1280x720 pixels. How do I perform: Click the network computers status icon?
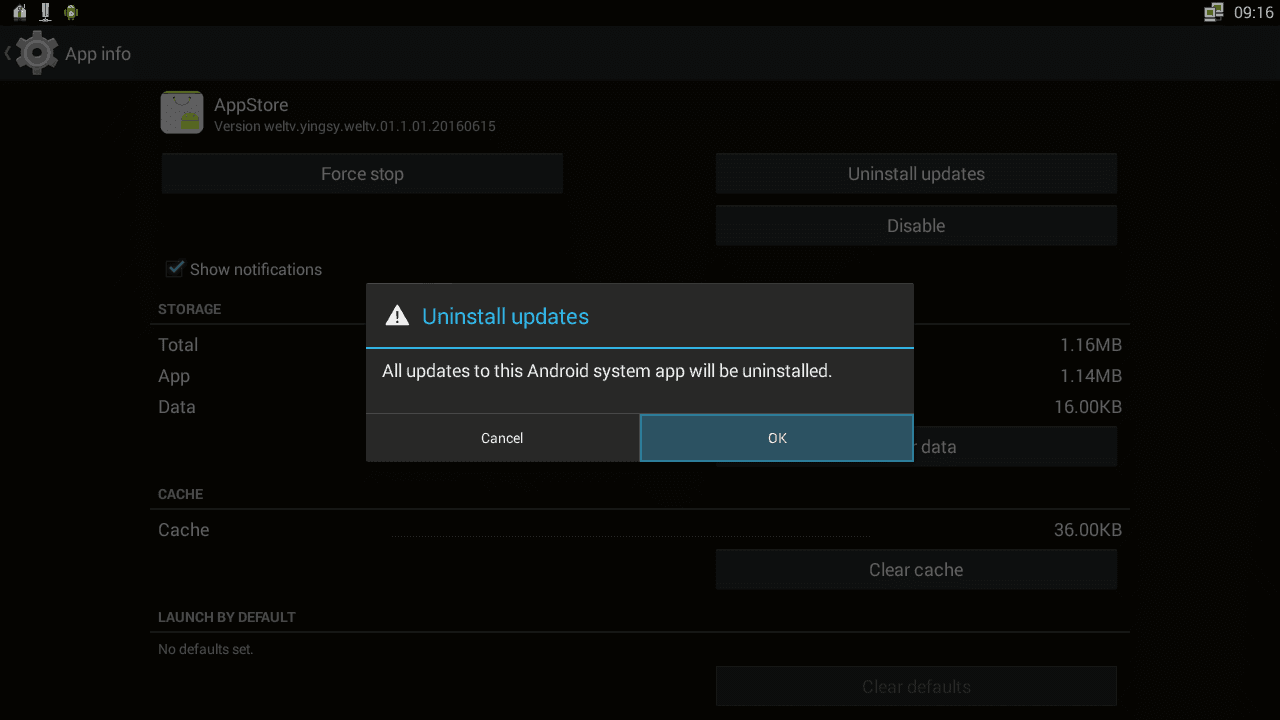[x=1214, y=12]
